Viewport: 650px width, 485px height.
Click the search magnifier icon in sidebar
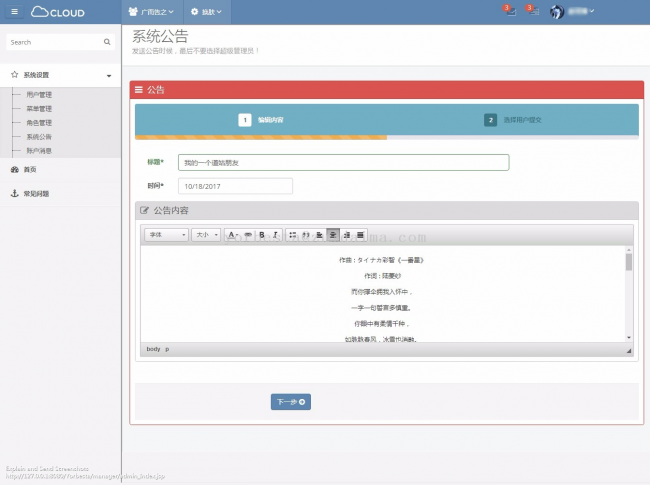click(107, 42)
